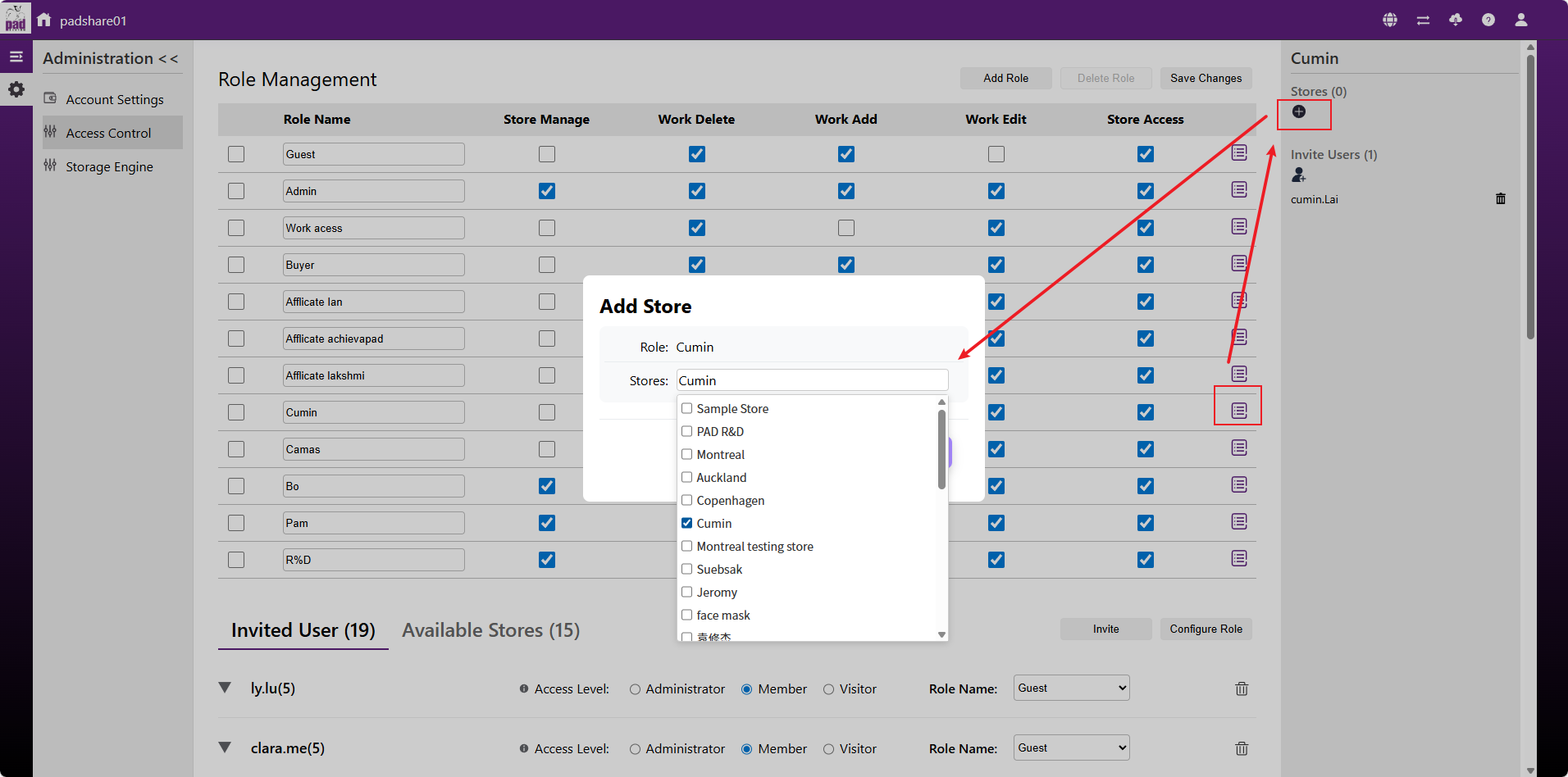
Task: Click the help question mark icon
Action: pyautogui.click(x=1488, y=20)
